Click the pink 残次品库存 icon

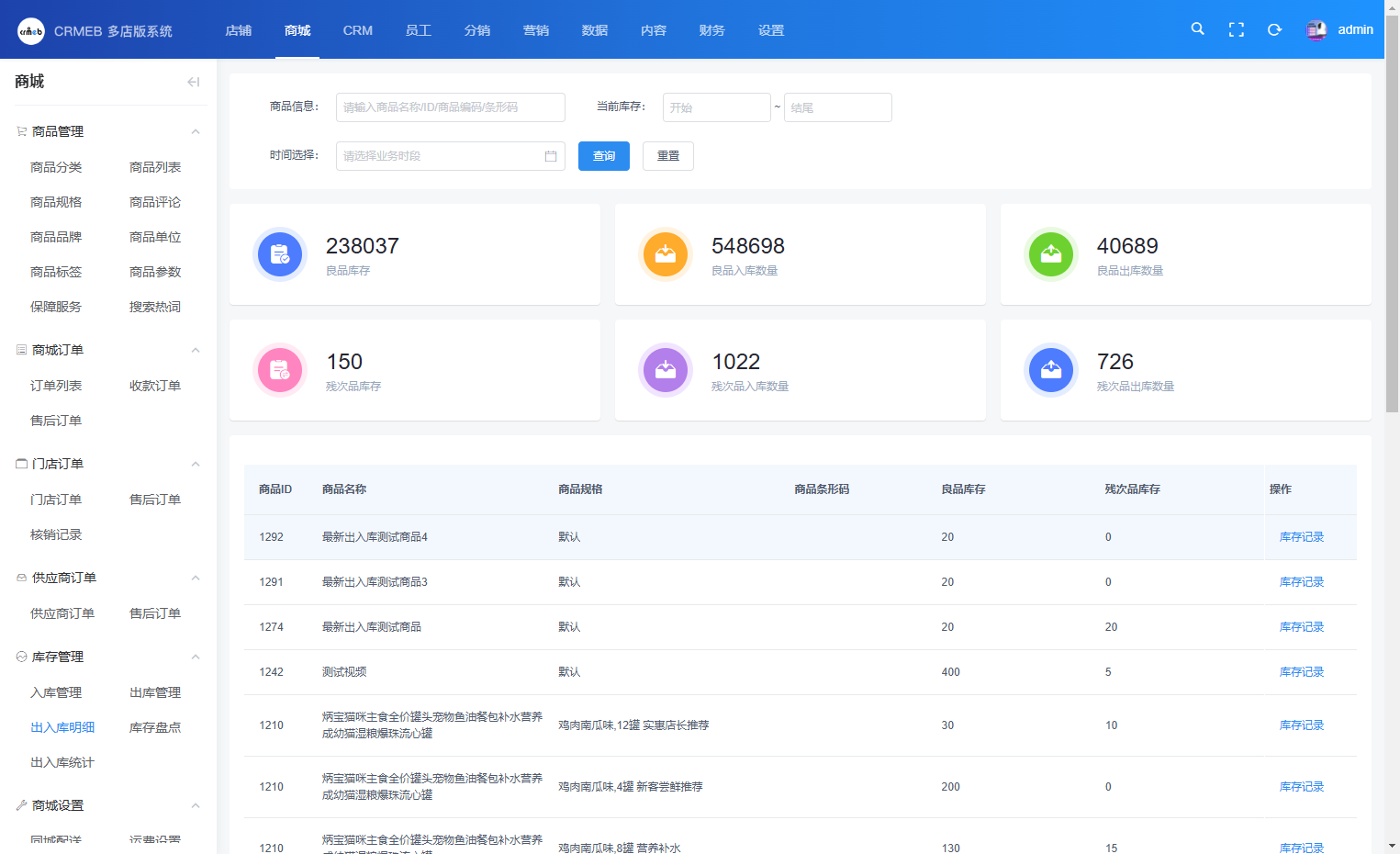[280, 370]
